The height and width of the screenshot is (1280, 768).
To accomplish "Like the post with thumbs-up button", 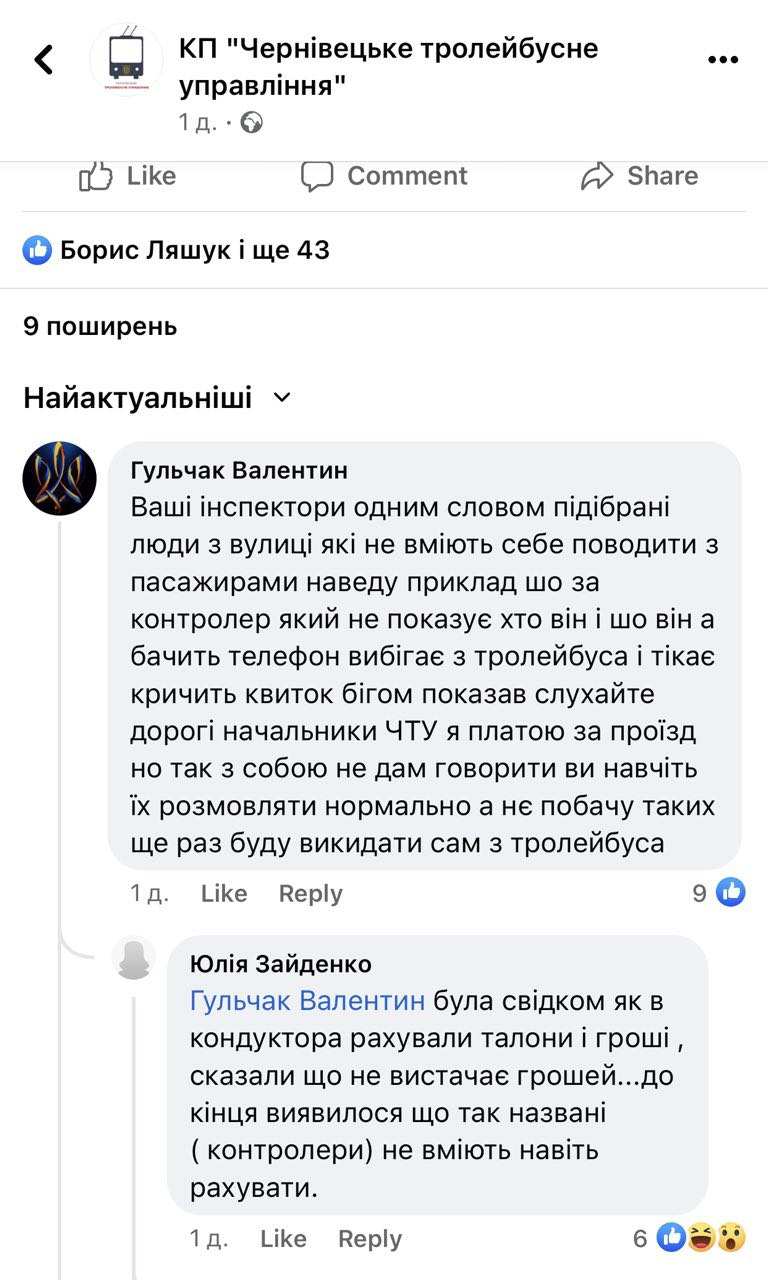I will pyautogui.click(x=127, y=176).
